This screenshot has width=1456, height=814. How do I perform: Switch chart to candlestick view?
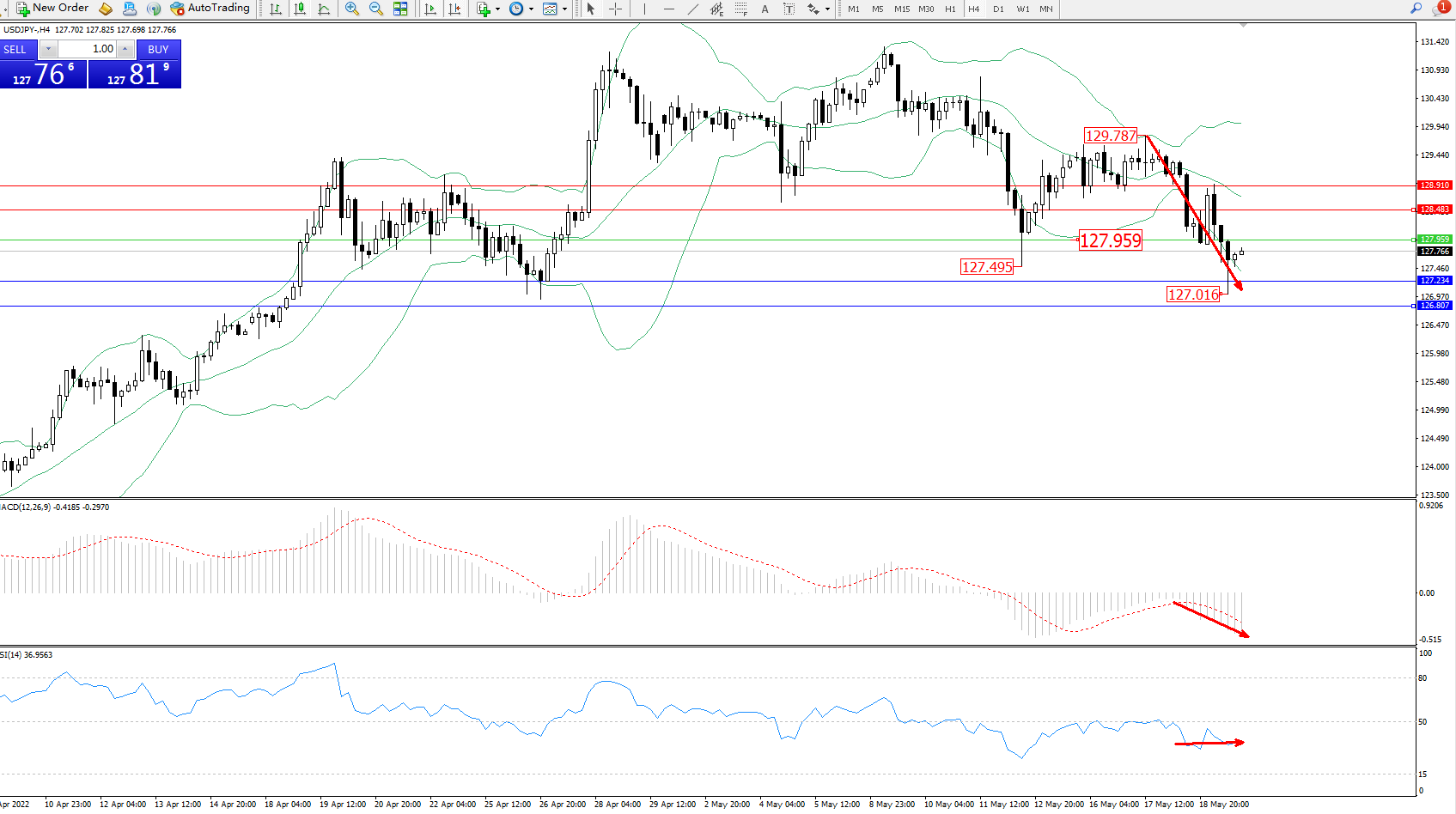300,9
